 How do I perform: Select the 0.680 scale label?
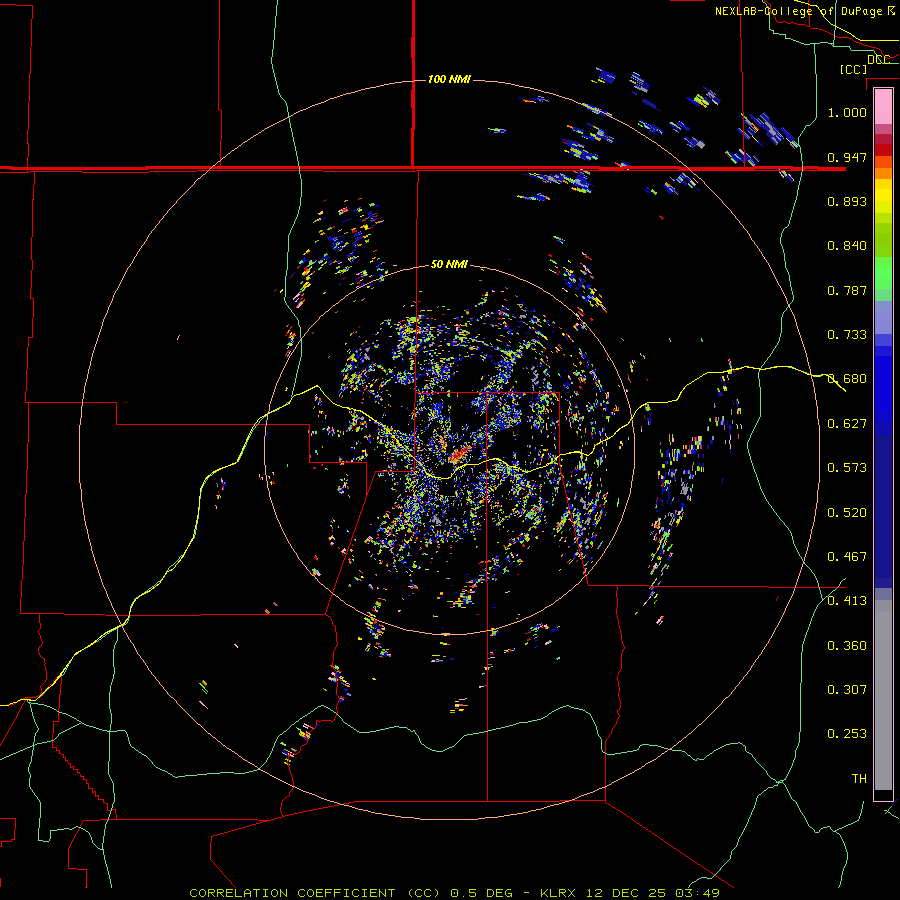coord(847,379)
